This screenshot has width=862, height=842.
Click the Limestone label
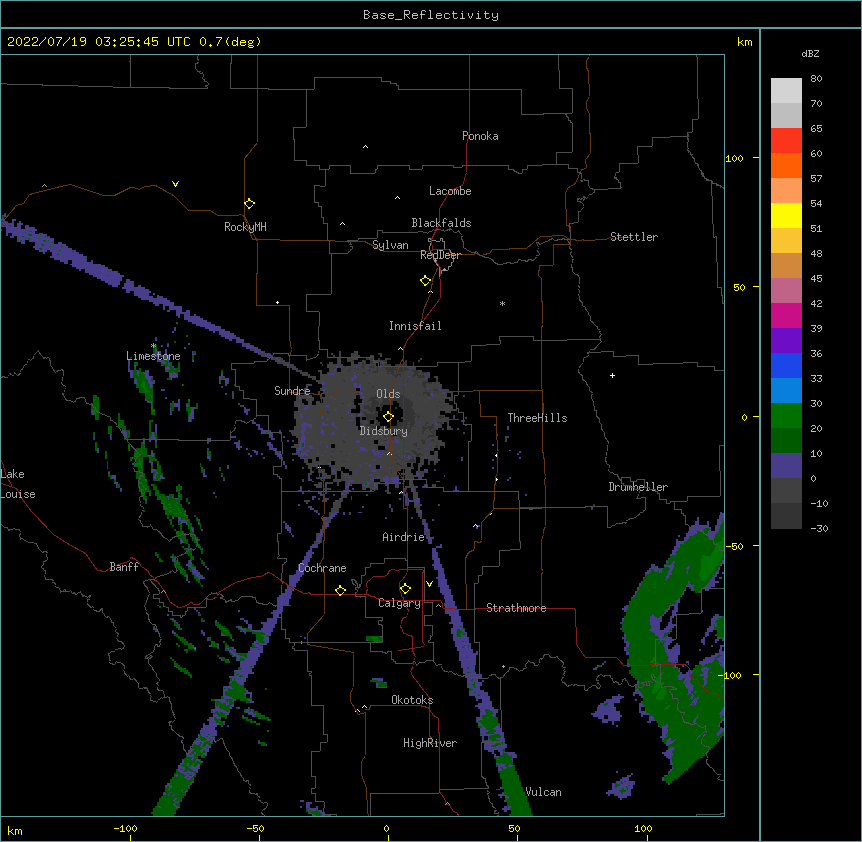point(153,356)
